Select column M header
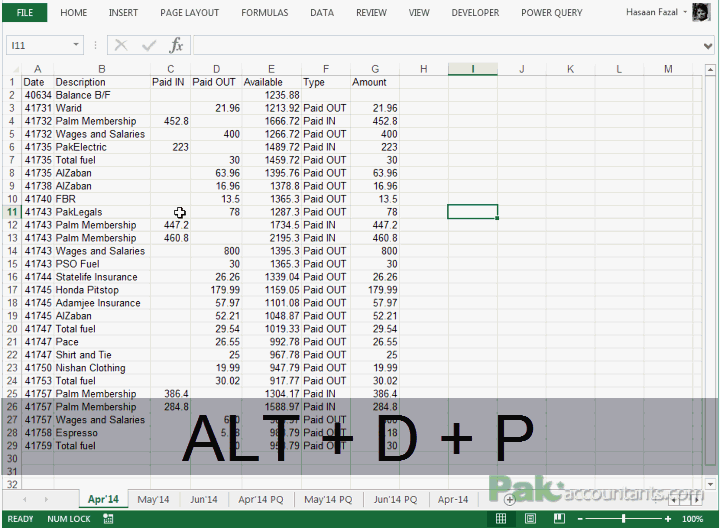The height and width of the screenshot is (528, 720). tap(668, 69)
